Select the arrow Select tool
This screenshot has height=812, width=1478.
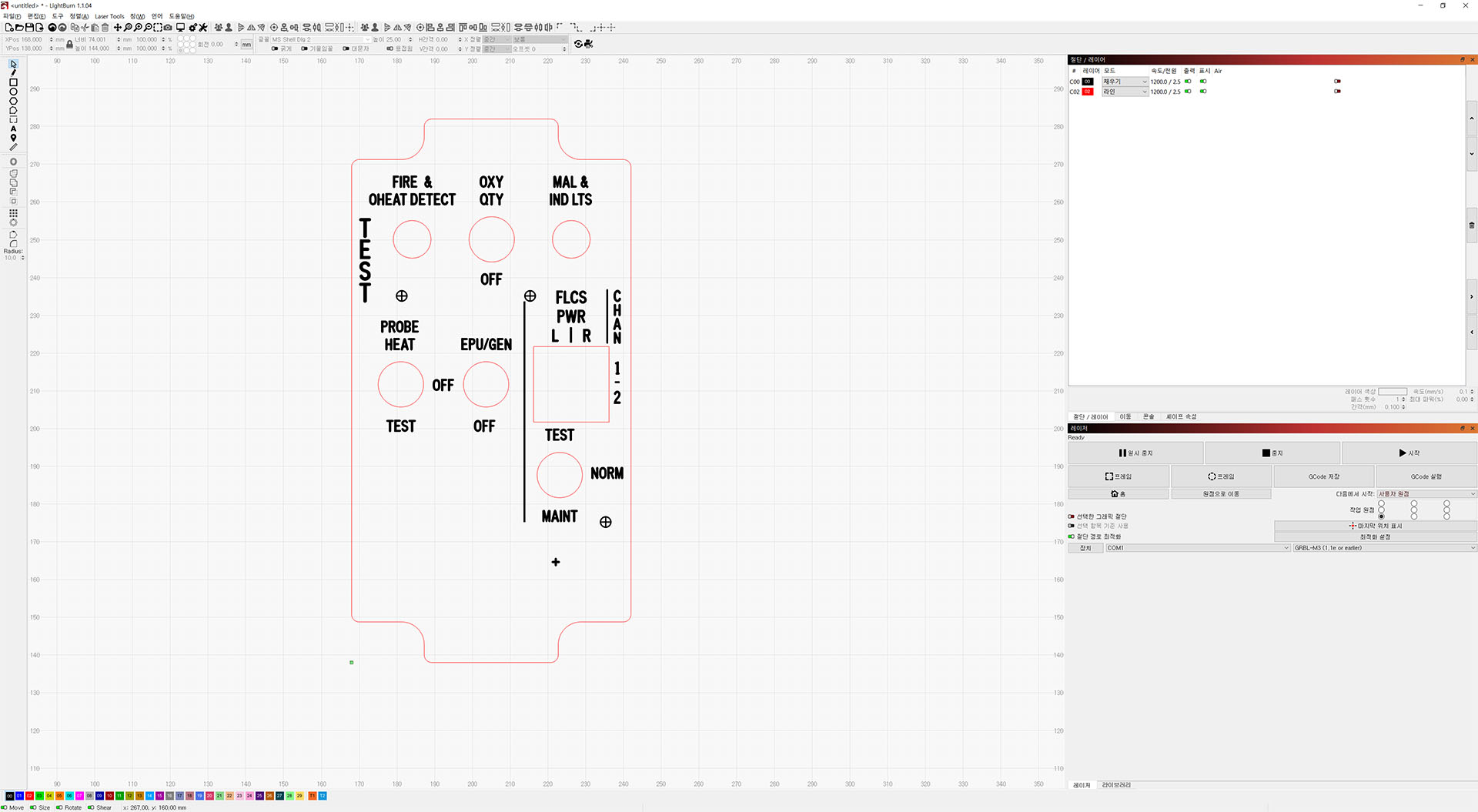tap(13, 64)
